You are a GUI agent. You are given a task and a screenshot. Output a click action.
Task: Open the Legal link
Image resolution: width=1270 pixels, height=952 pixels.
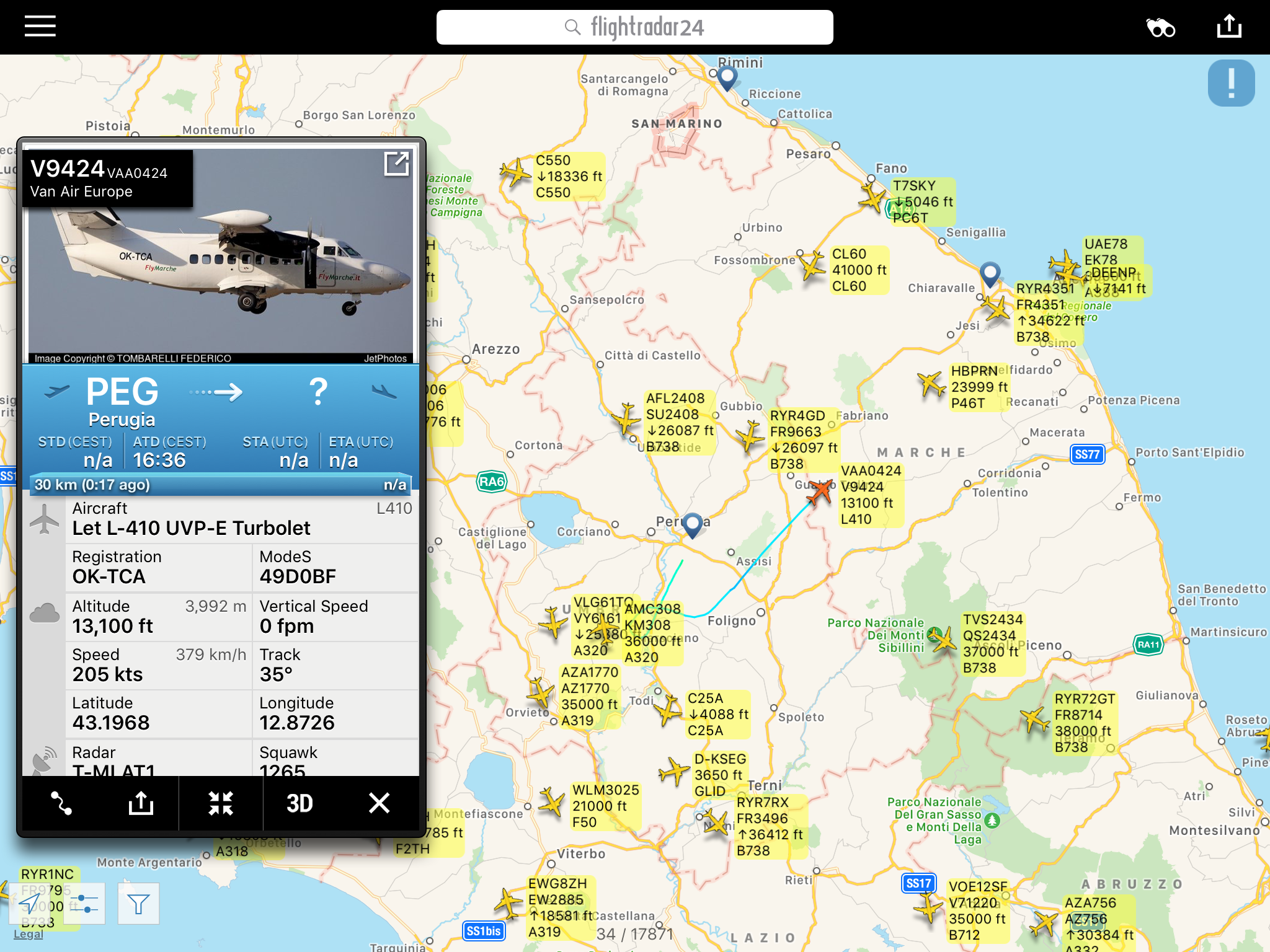coord(28,934)
